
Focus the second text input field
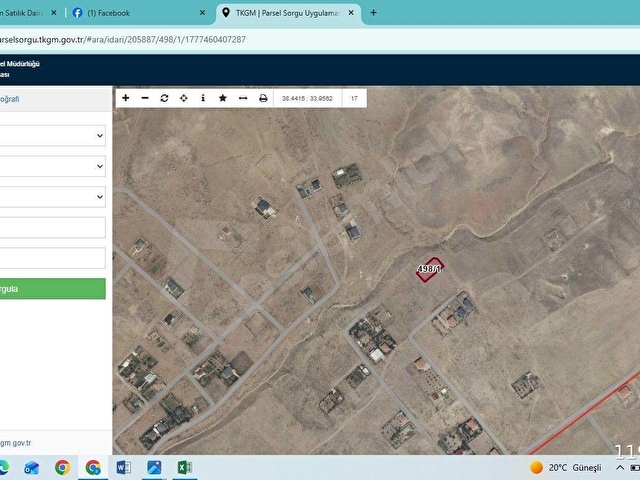tap(52, 258)
